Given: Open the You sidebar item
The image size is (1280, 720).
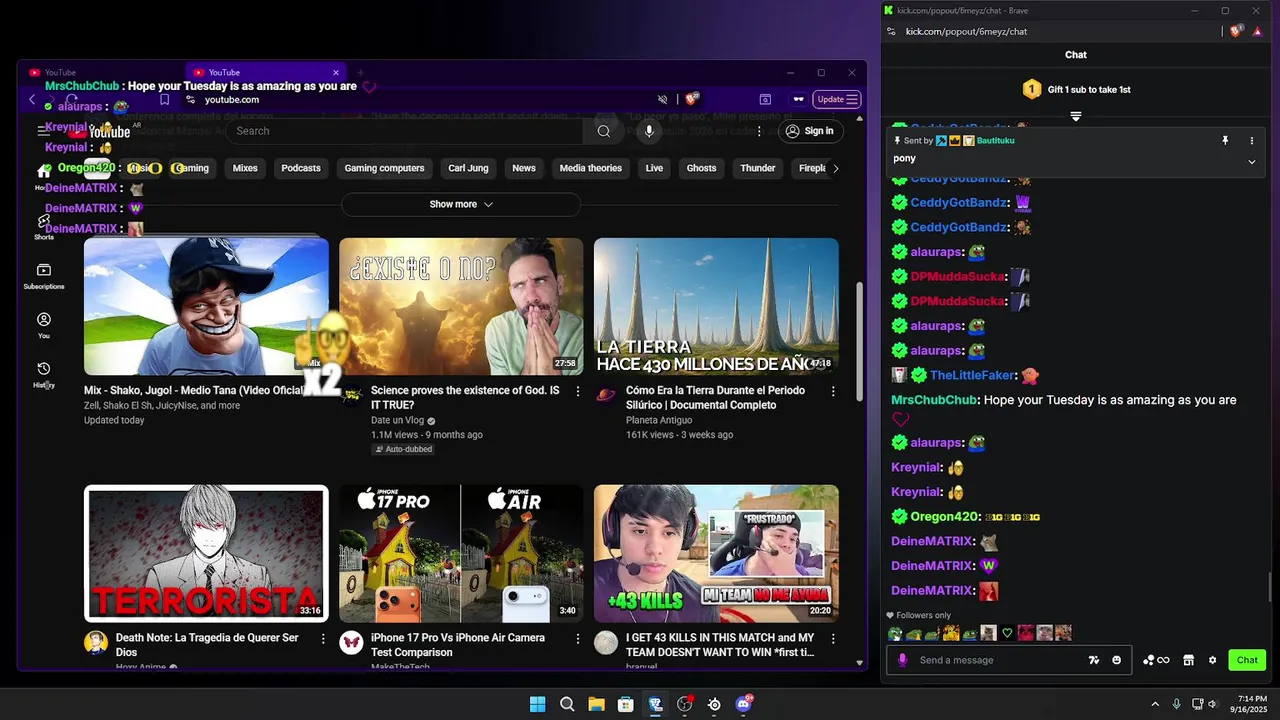Looking at the screenshot, I should [44, 325].
